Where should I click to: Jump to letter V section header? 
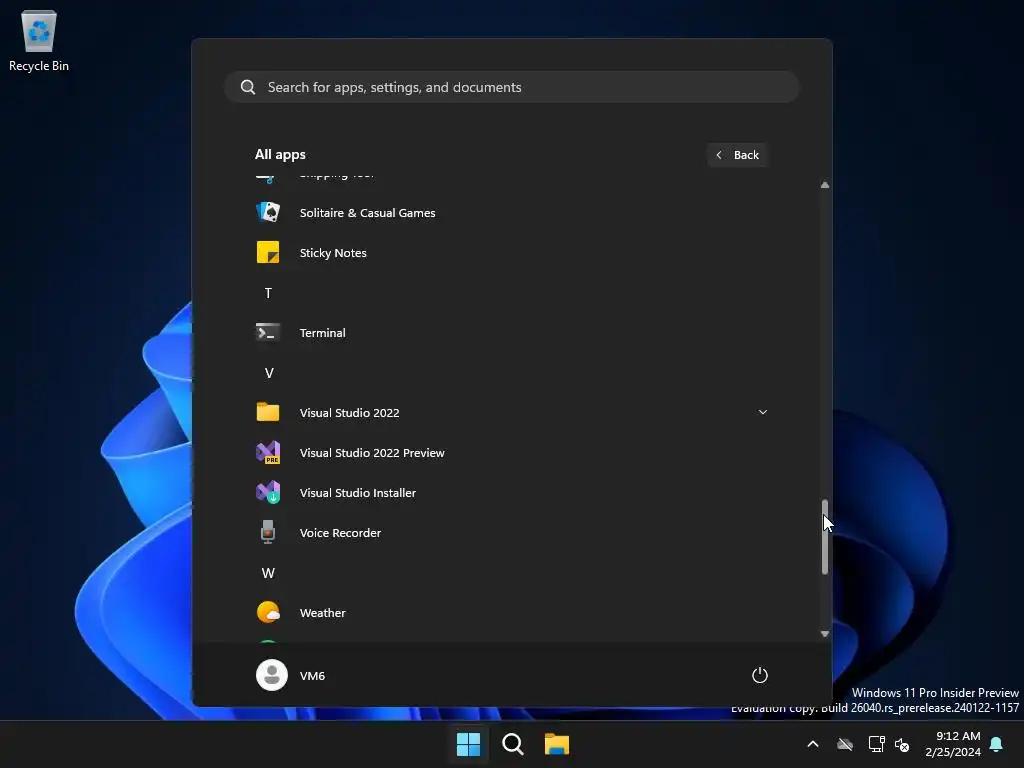[268, 373]
